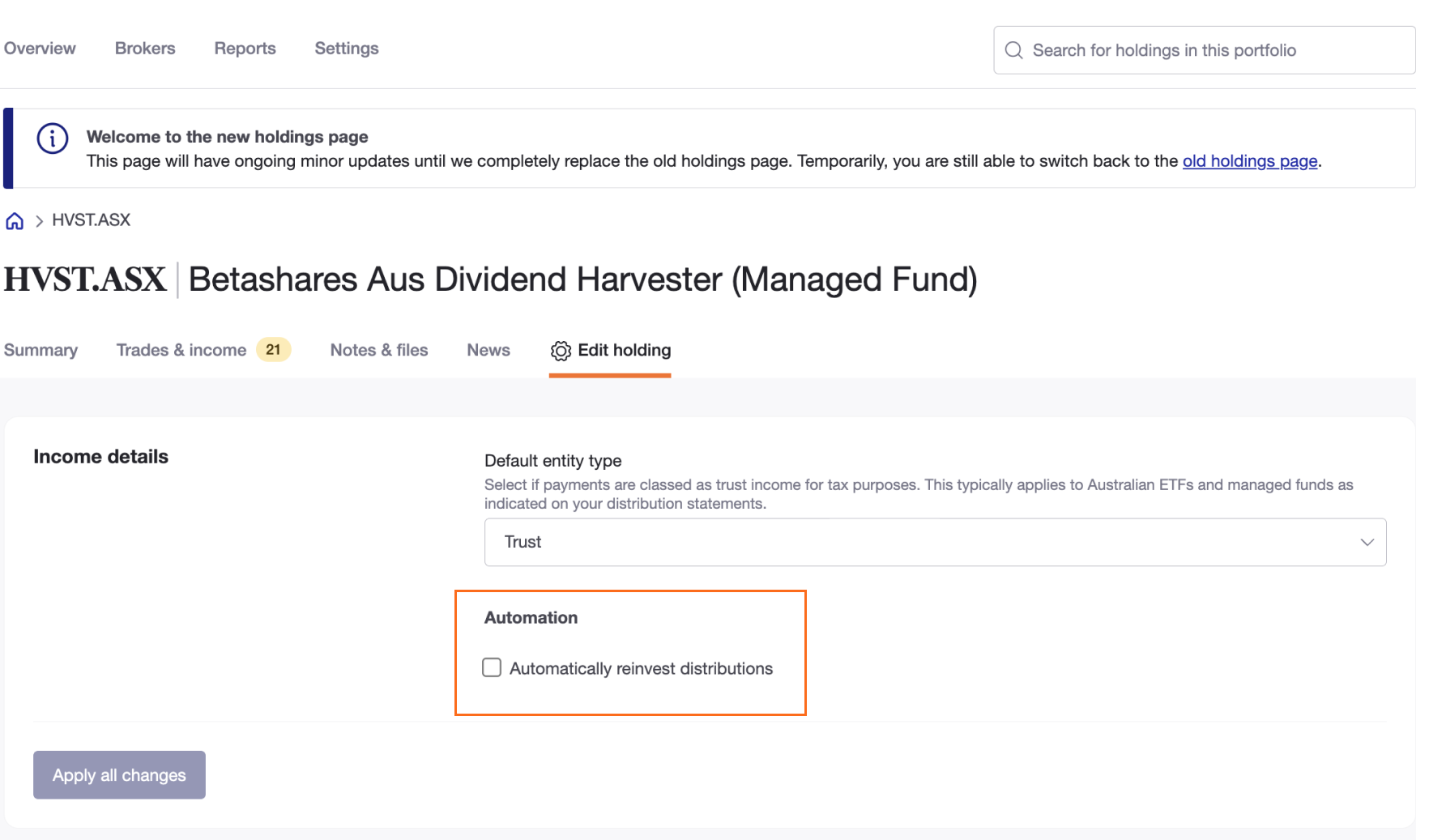Click the gear icon on Edit holding tab
This screenshot has width=1429, height=840.
pyautogui.click(x=561, y=351)
